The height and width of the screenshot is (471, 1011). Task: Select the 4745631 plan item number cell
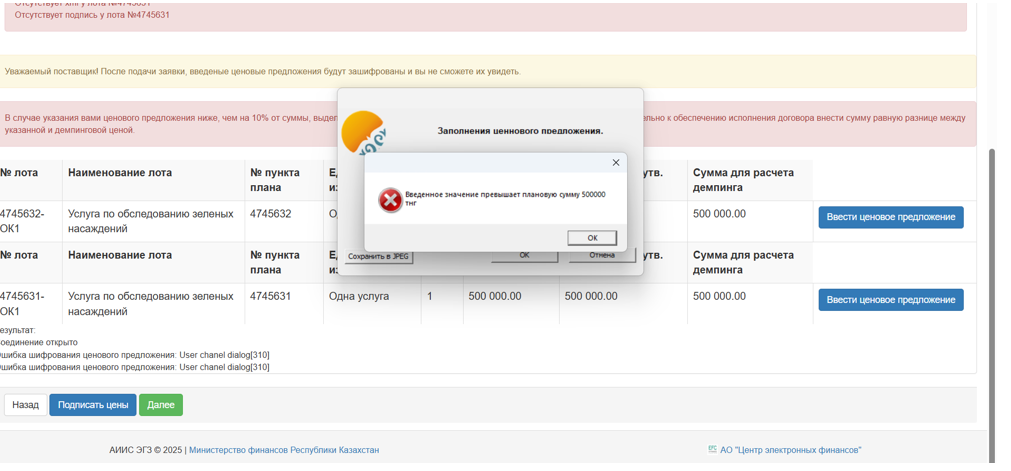[x=271, y=297]
